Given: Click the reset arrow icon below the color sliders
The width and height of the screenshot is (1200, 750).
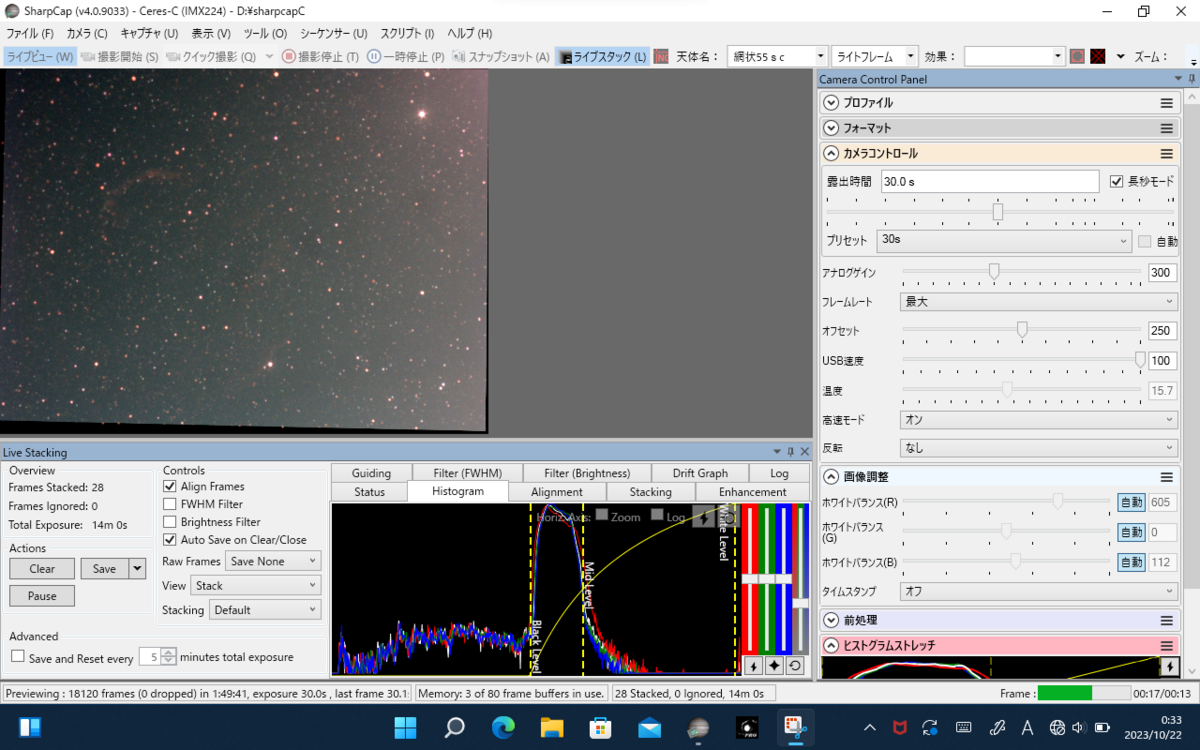Looking at the screenshot, I should 795,666.
